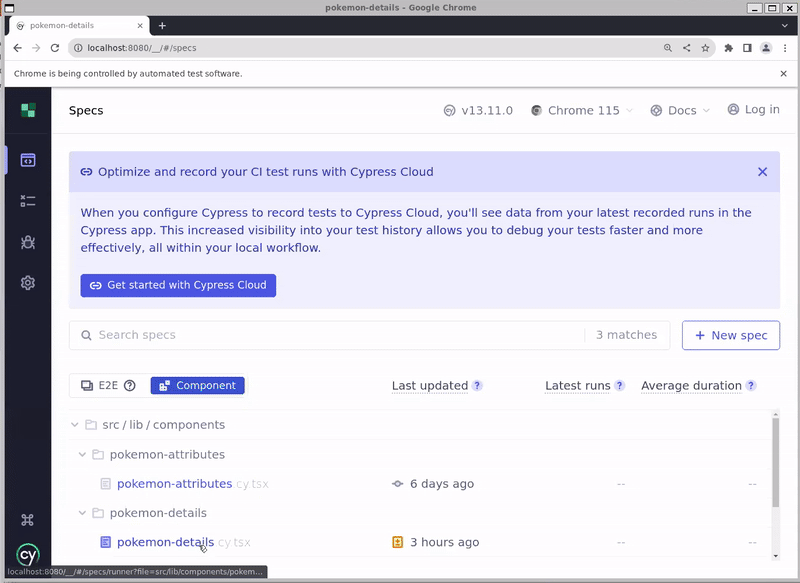The width and height of the screenshot is (800, 583).
Task: Open Chrome three-dot menu
Action: (785, 48)
